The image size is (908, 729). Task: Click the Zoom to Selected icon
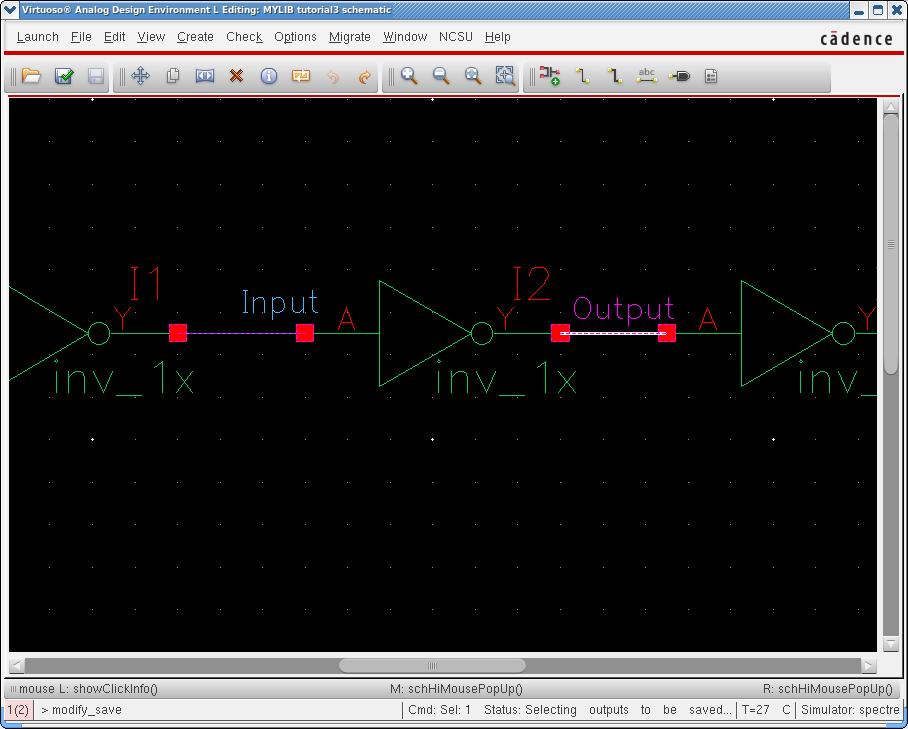pos(506,76)
